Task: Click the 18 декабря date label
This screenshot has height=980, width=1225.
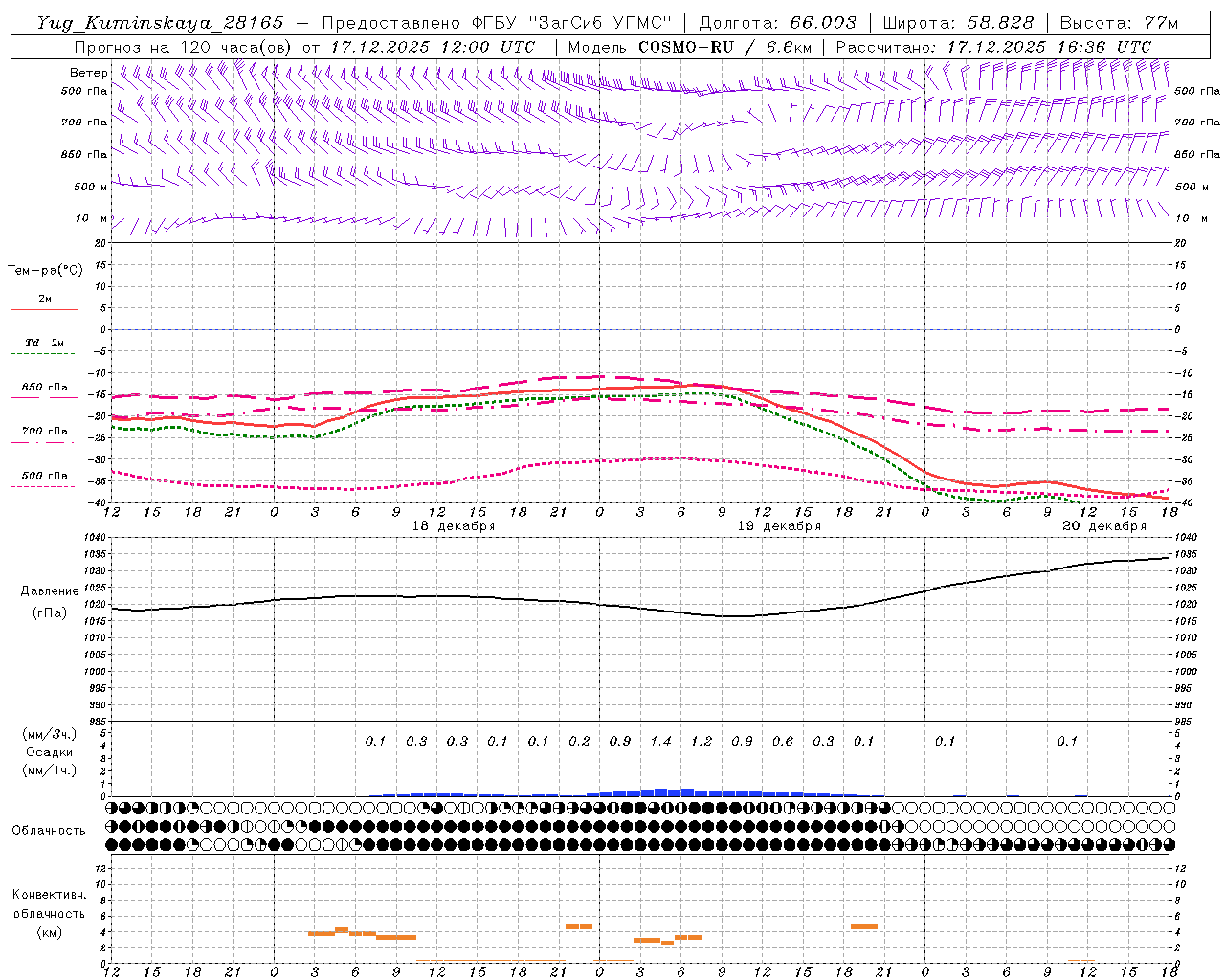Action: tap(454, 526)
